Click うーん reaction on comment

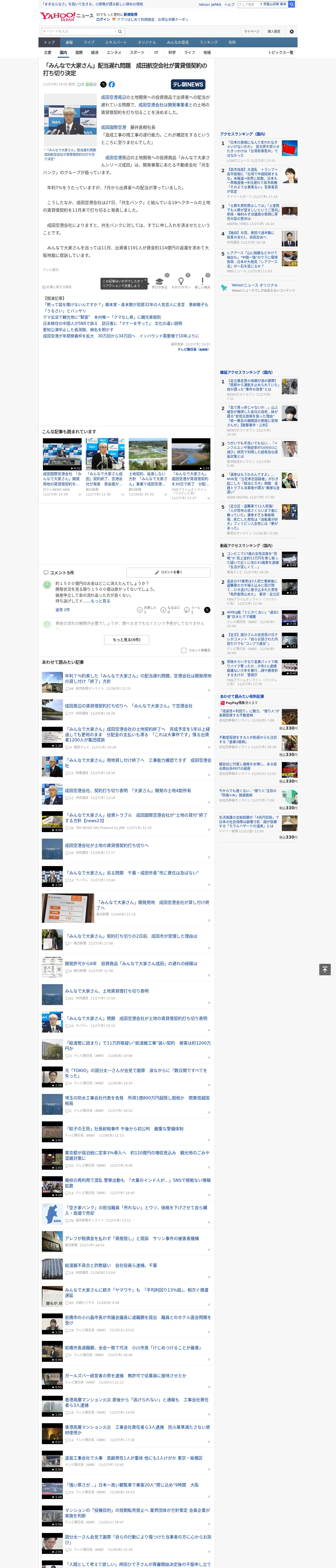click(193, 609)
